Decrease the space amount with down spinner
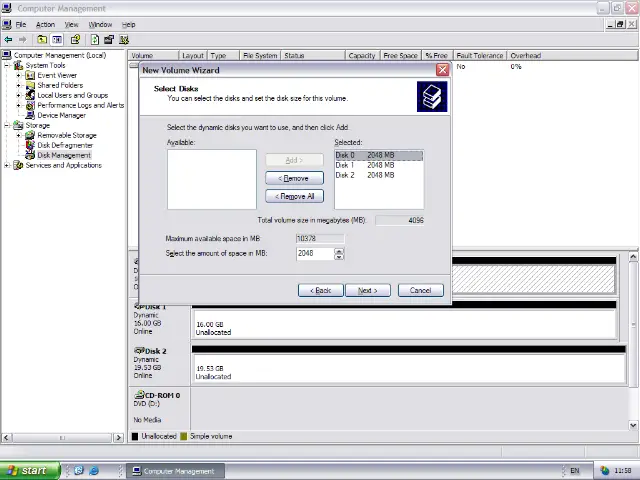 339,257
